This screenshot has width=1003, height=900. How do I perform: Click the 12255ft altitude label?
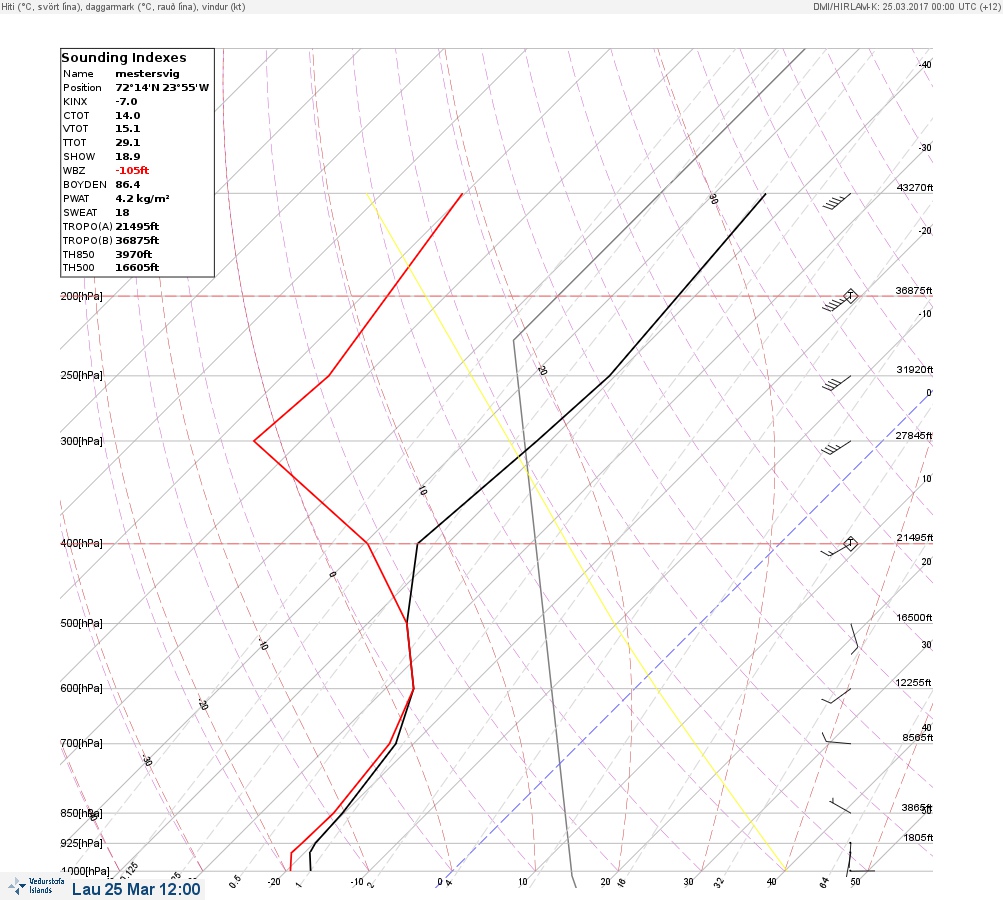(913, 683)
